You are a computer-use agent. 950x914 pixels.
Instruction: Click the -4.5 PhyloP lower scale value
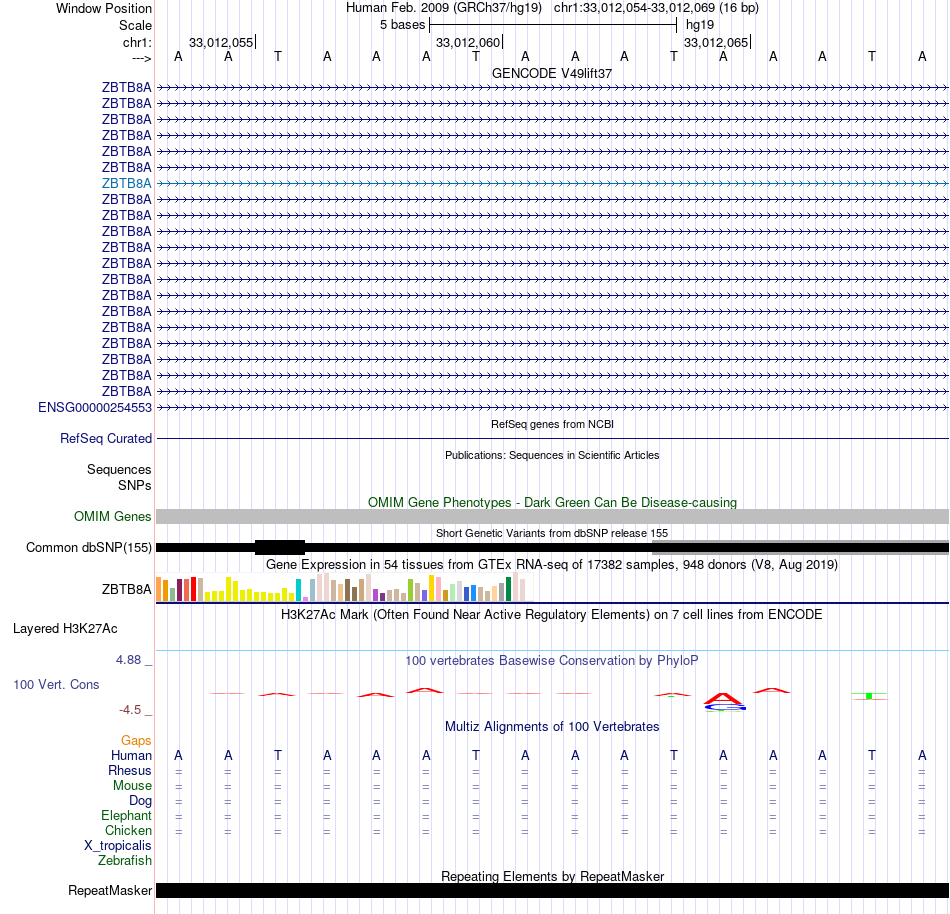[x=130, y=709]
